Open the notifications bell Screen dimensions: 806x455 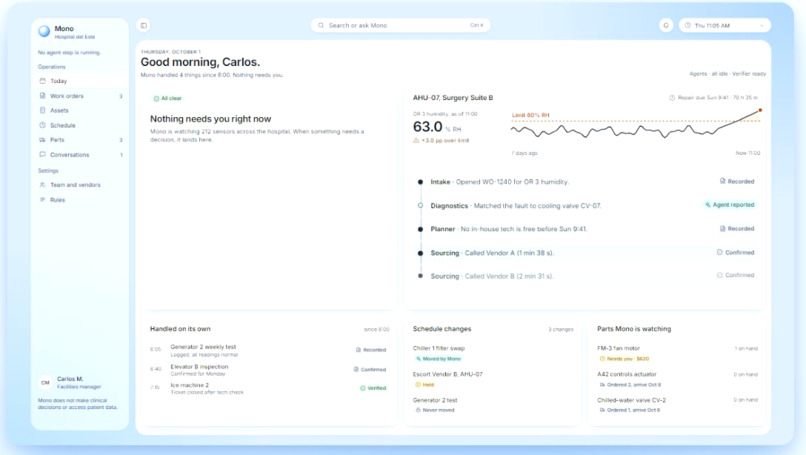point(666,25)
